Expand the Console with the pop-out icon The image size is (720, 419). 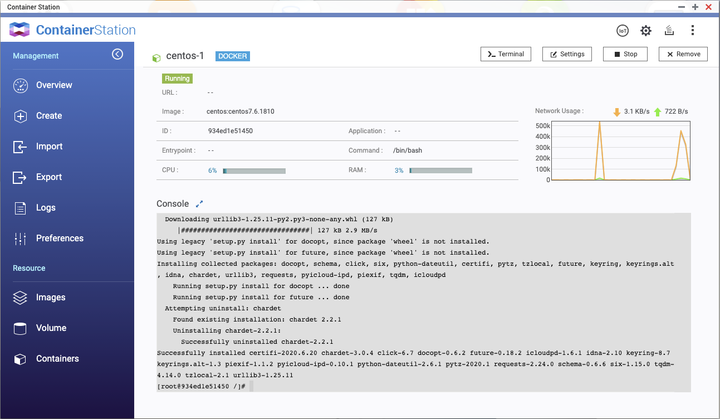click(199, 204)
